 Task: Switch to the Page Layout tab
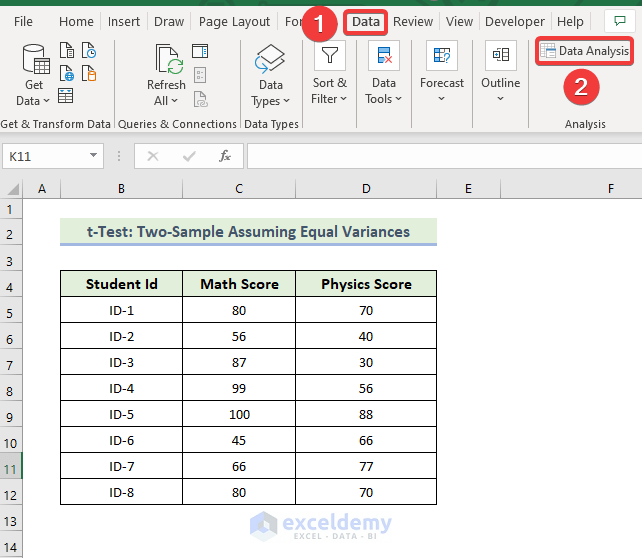pos(234,22)
